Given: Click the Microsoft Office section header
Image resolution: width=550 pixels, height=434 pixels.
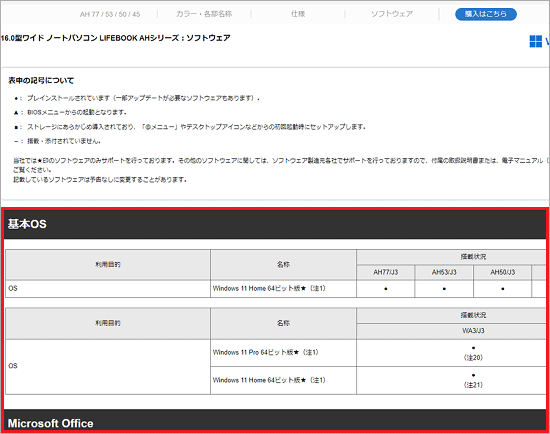Looking at the screenshot, I should [x=275, y=420].
